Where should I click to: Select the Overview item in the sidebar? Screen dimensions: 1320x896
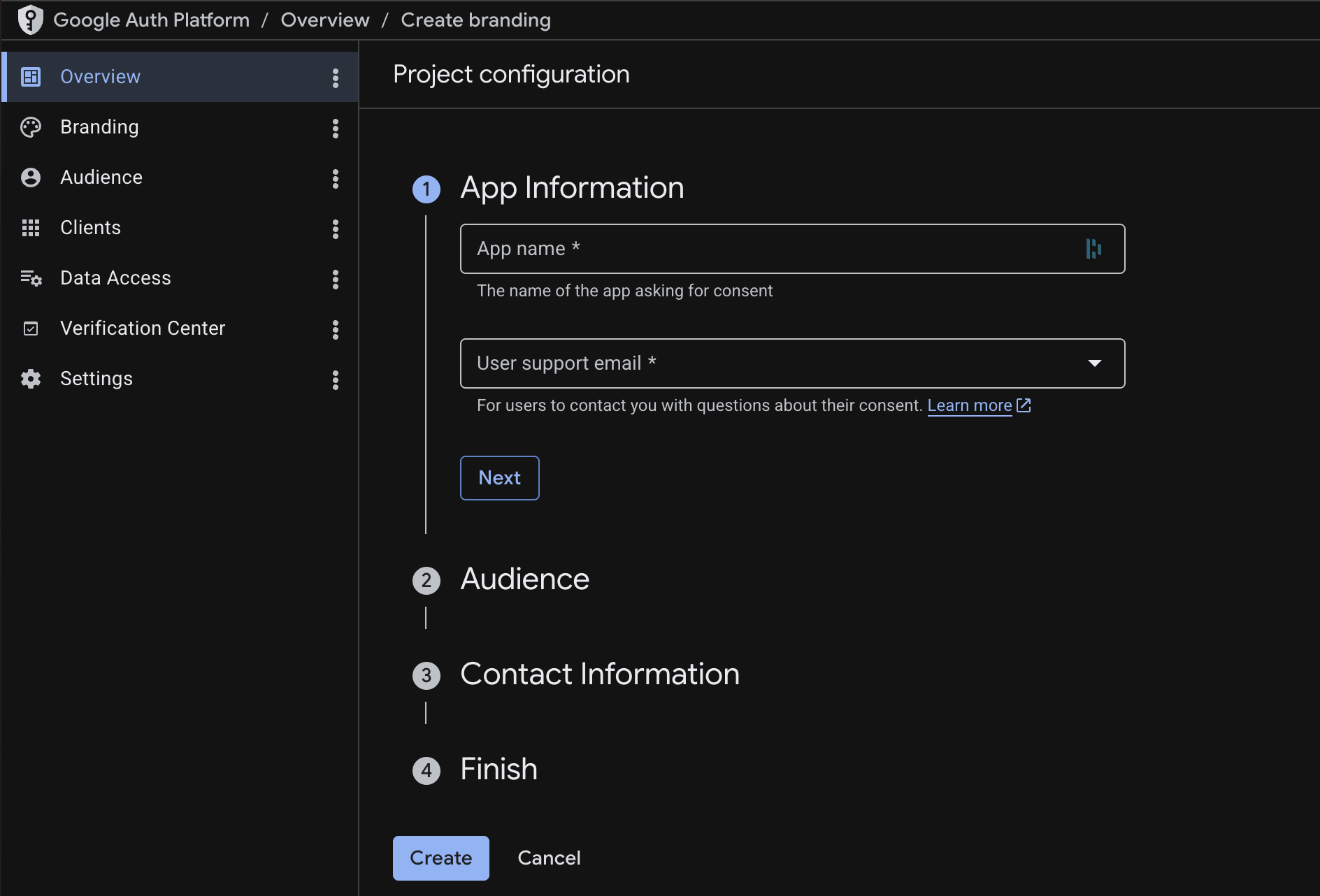click(x=180, y=77)
